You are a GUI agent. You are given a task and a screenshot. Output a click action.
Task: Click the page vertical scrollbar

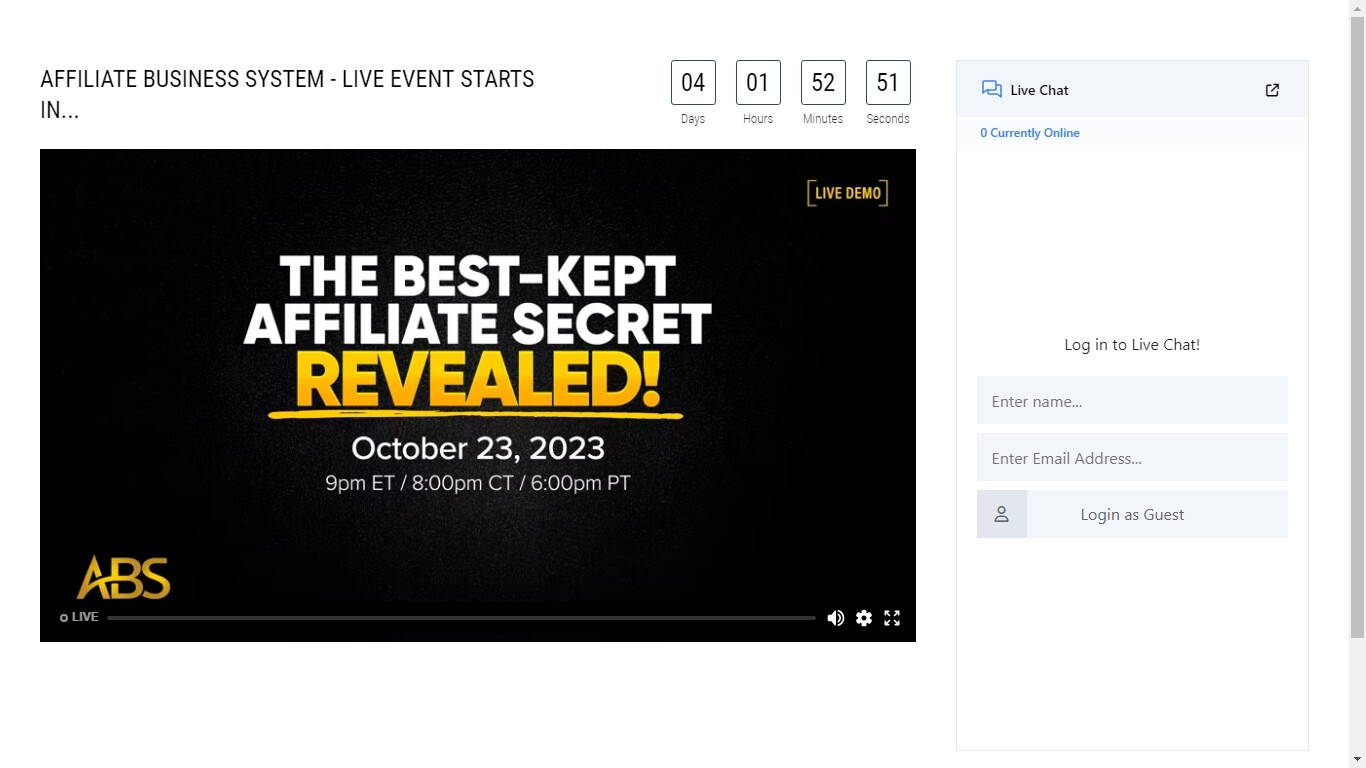pyautogui.click(x=1357, y=328)
